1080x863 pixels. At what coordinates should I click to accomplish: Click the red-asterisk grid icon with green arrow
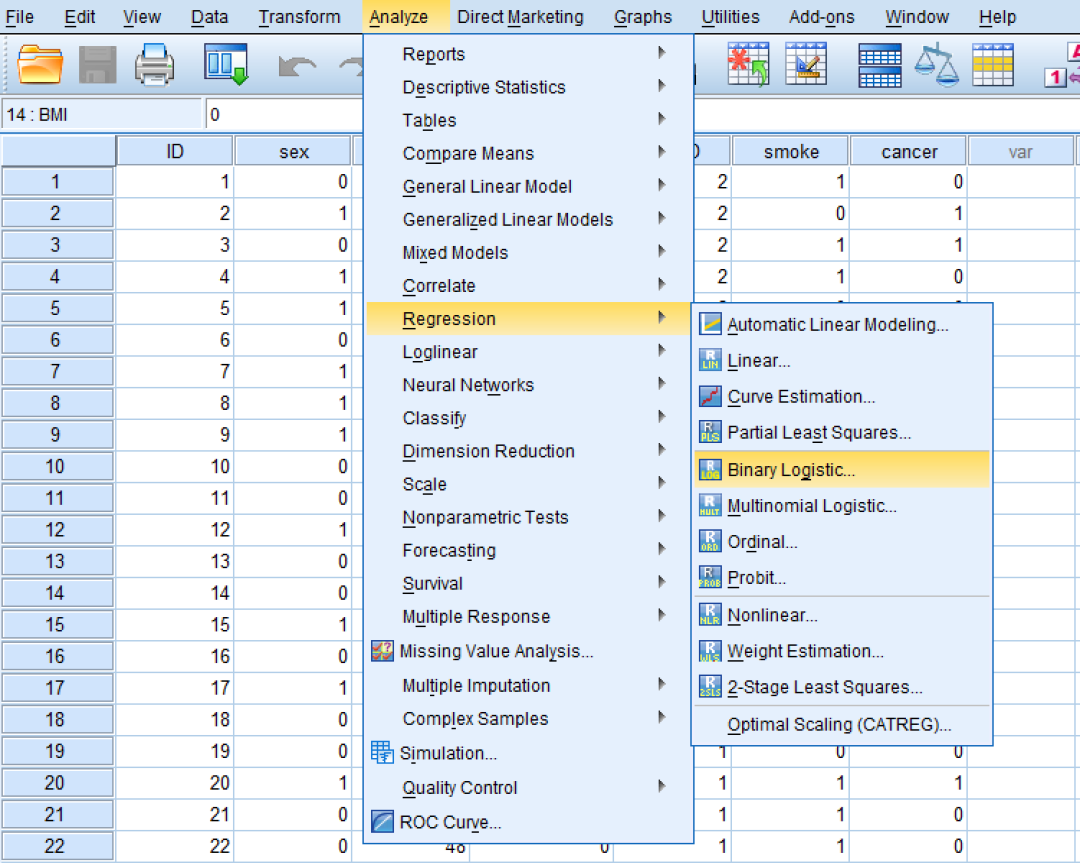pyautogui.click(x=749, y=64)
